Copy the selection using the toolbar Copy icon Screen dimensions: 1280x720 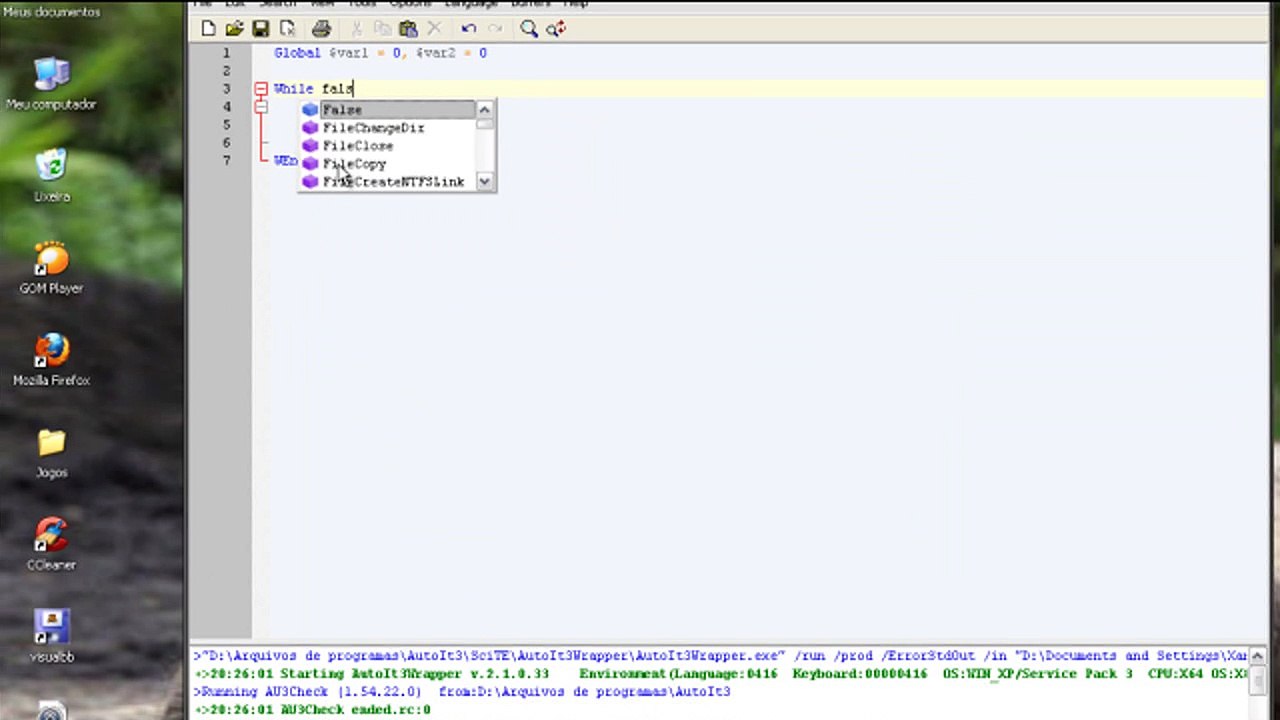[382, 29]
